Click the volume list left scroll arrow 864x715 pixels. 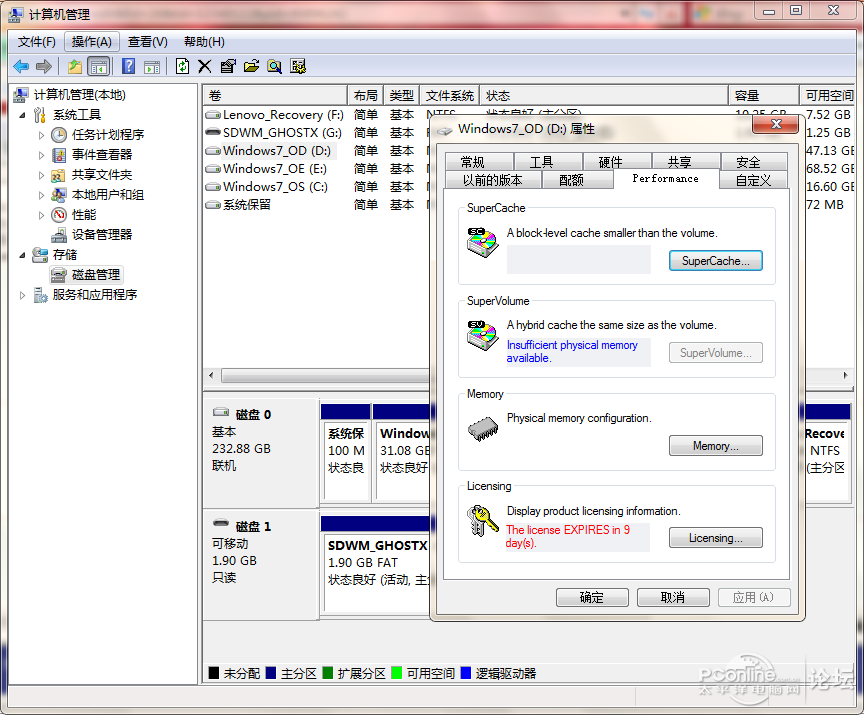tap(211, 375)
